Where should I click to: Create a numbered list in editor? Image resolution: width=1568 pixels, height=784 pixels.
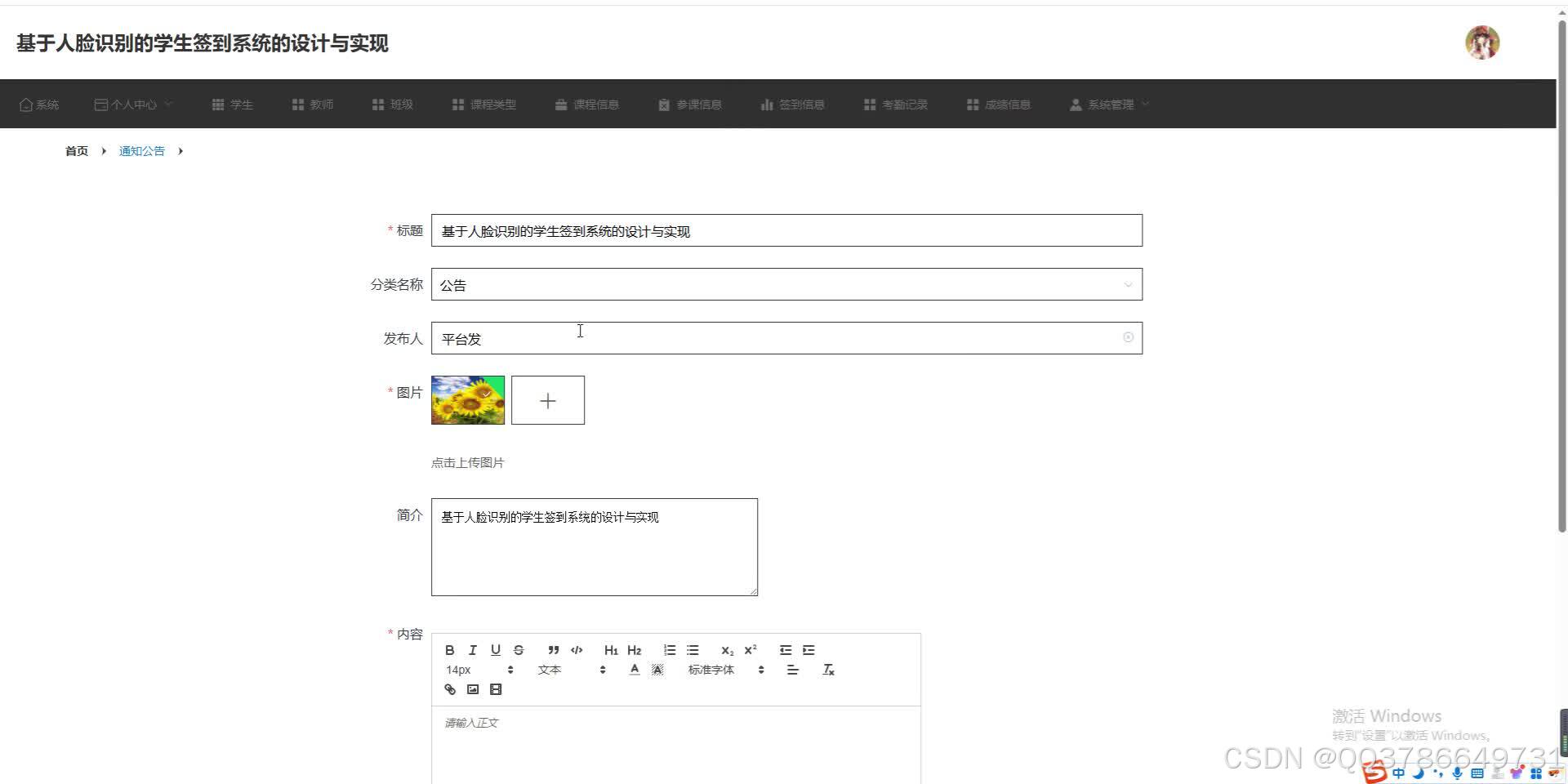pyautogui.click(x=670, y=650)
